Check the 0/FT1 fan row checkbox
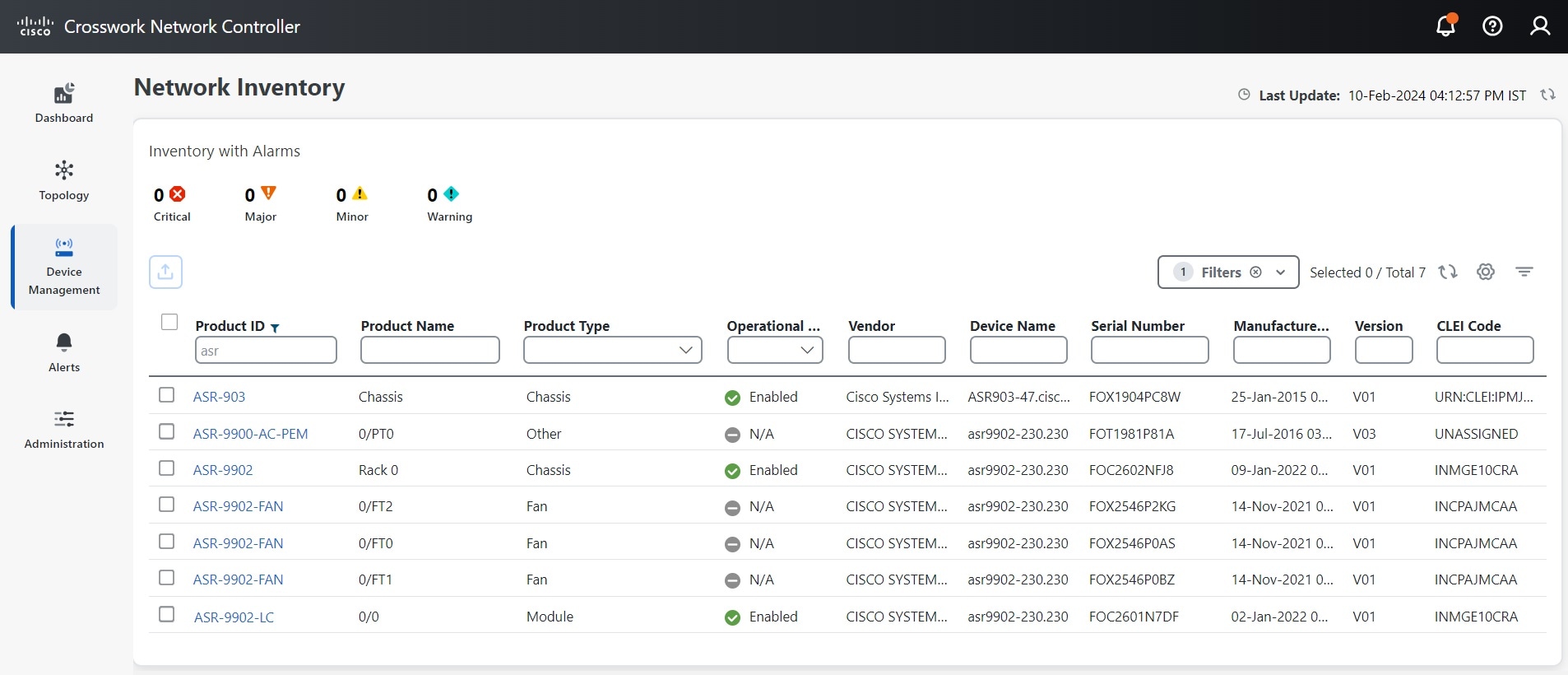The height and width of the screenshot is (675, 1568). (167, 577)
